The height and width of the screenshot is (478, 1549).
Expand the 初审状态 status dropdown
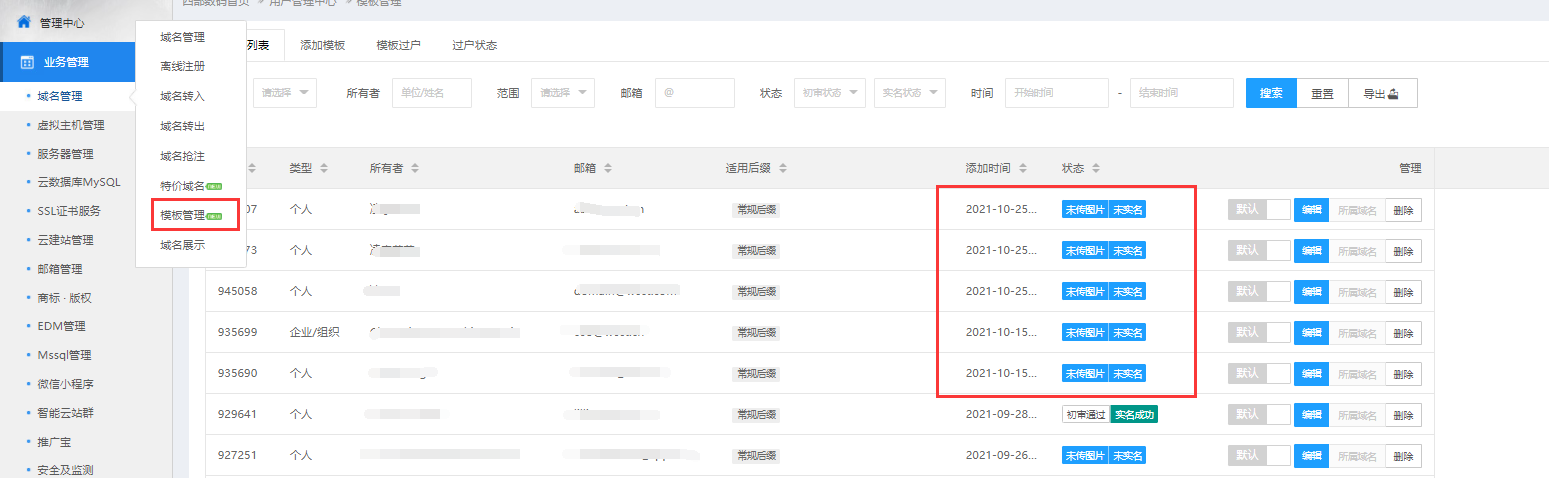[x=829, y=93]
